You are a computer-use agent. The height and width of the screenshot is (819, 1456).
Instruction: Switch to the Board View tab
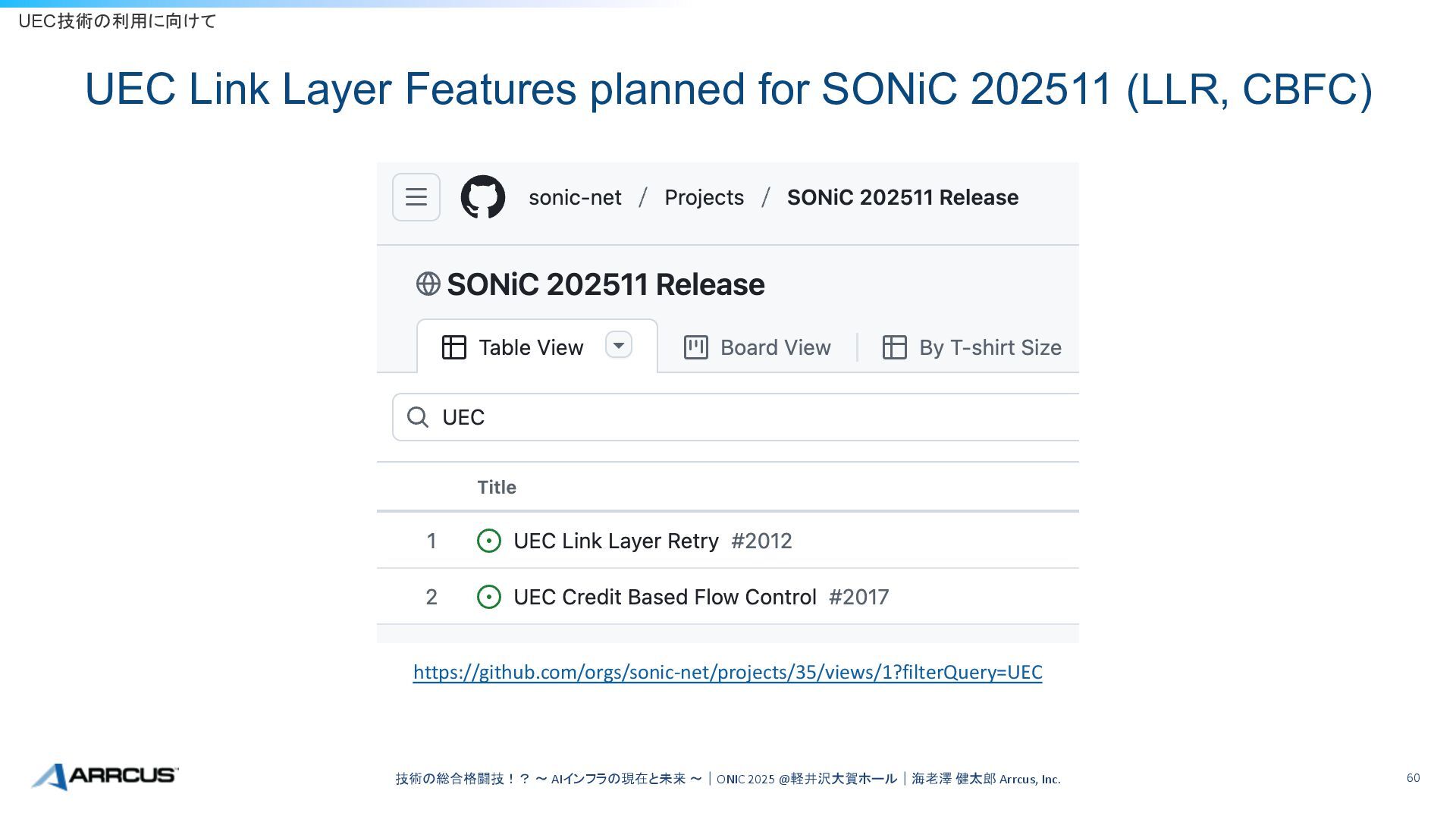[775, 347]
